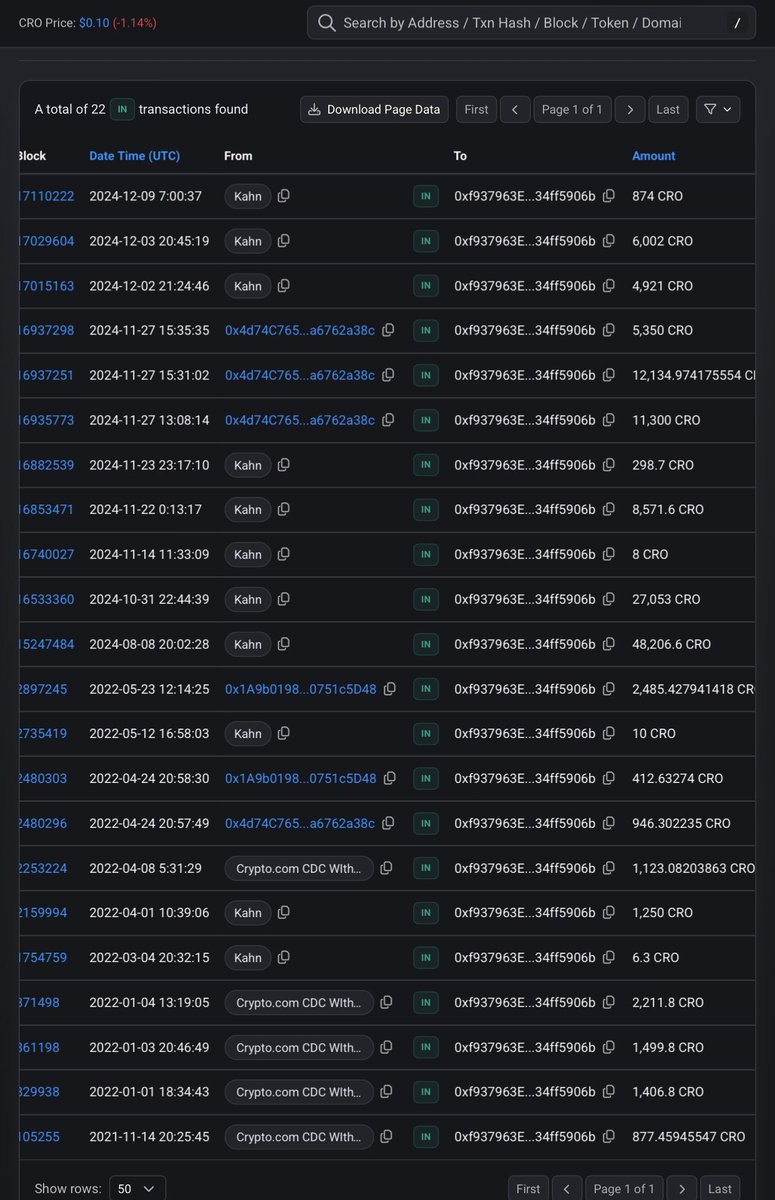The width and height of the screenshot is (775, 1200).
Task: Click the Amount column header
Action: [654, 156]
